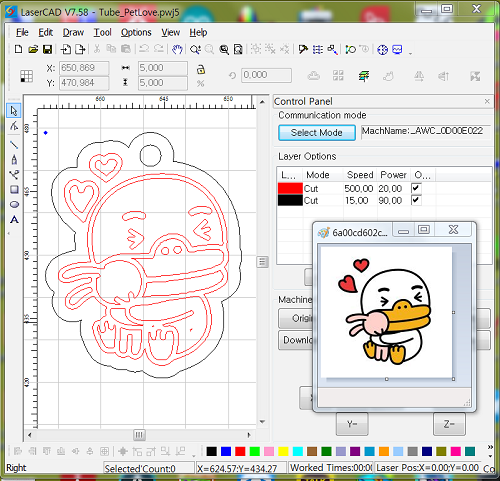
Task: Click the key-shaped icon next to the array grid
Action: tap(332, 49)
